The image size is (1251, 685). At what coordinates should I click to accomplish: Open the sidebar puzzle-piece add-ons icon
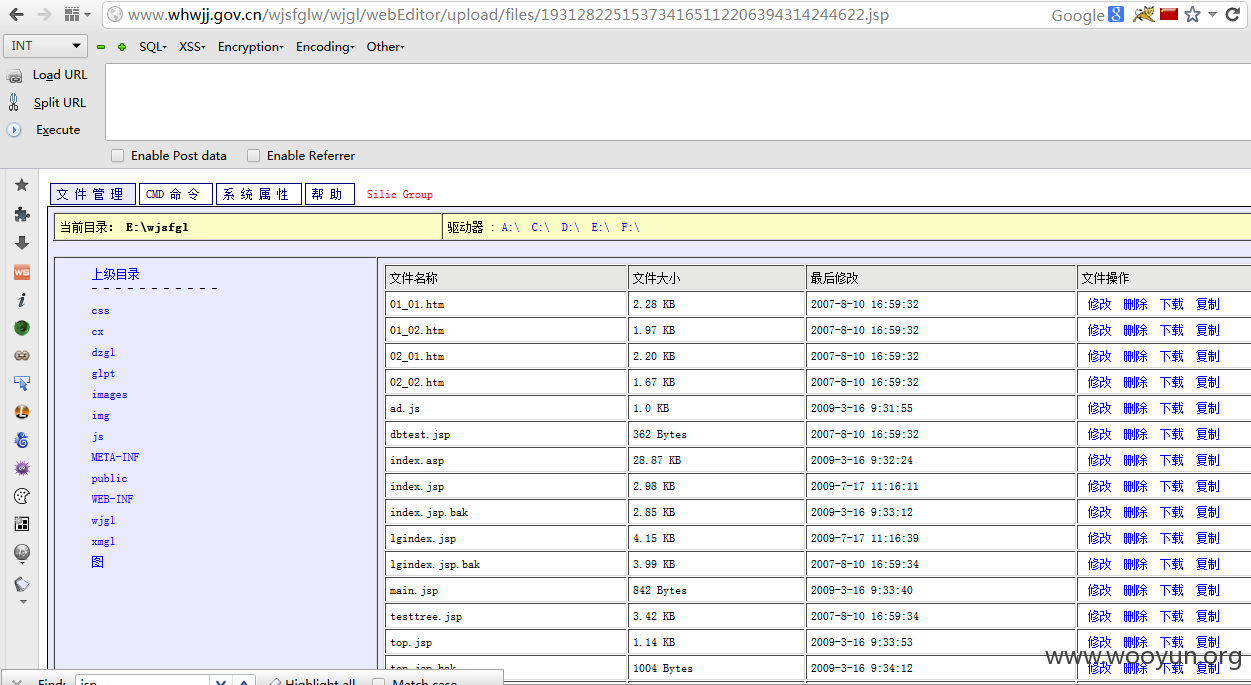(21, 214)
